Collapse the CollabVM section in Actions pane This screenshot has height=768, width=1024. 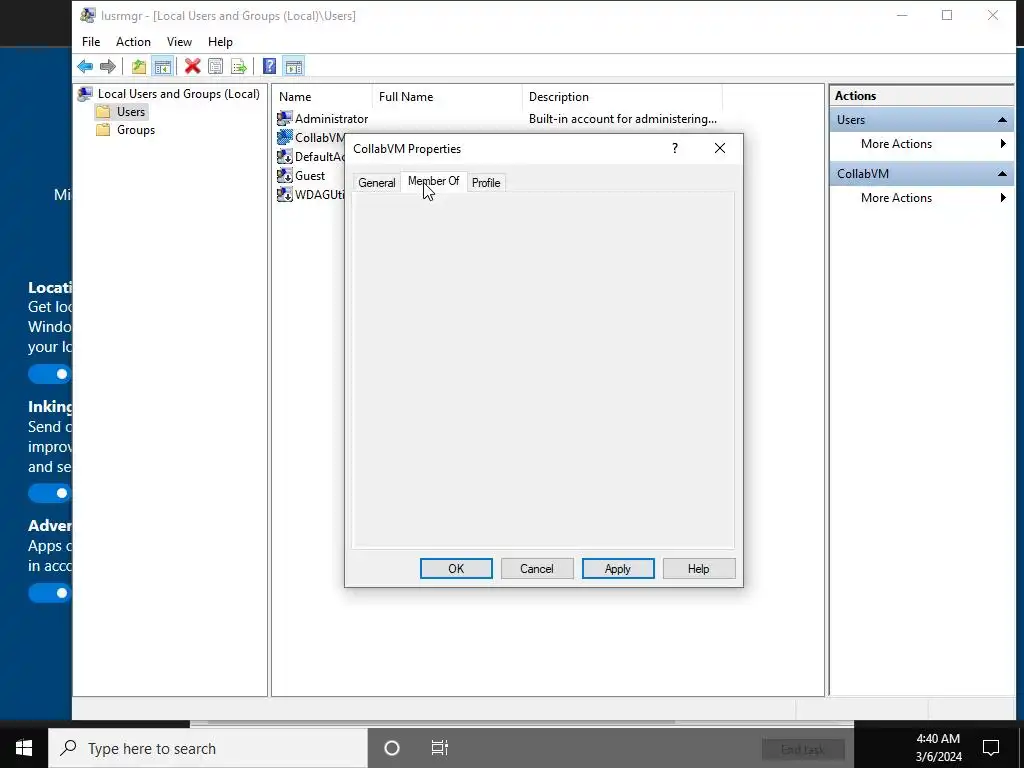click(1002, 174)
